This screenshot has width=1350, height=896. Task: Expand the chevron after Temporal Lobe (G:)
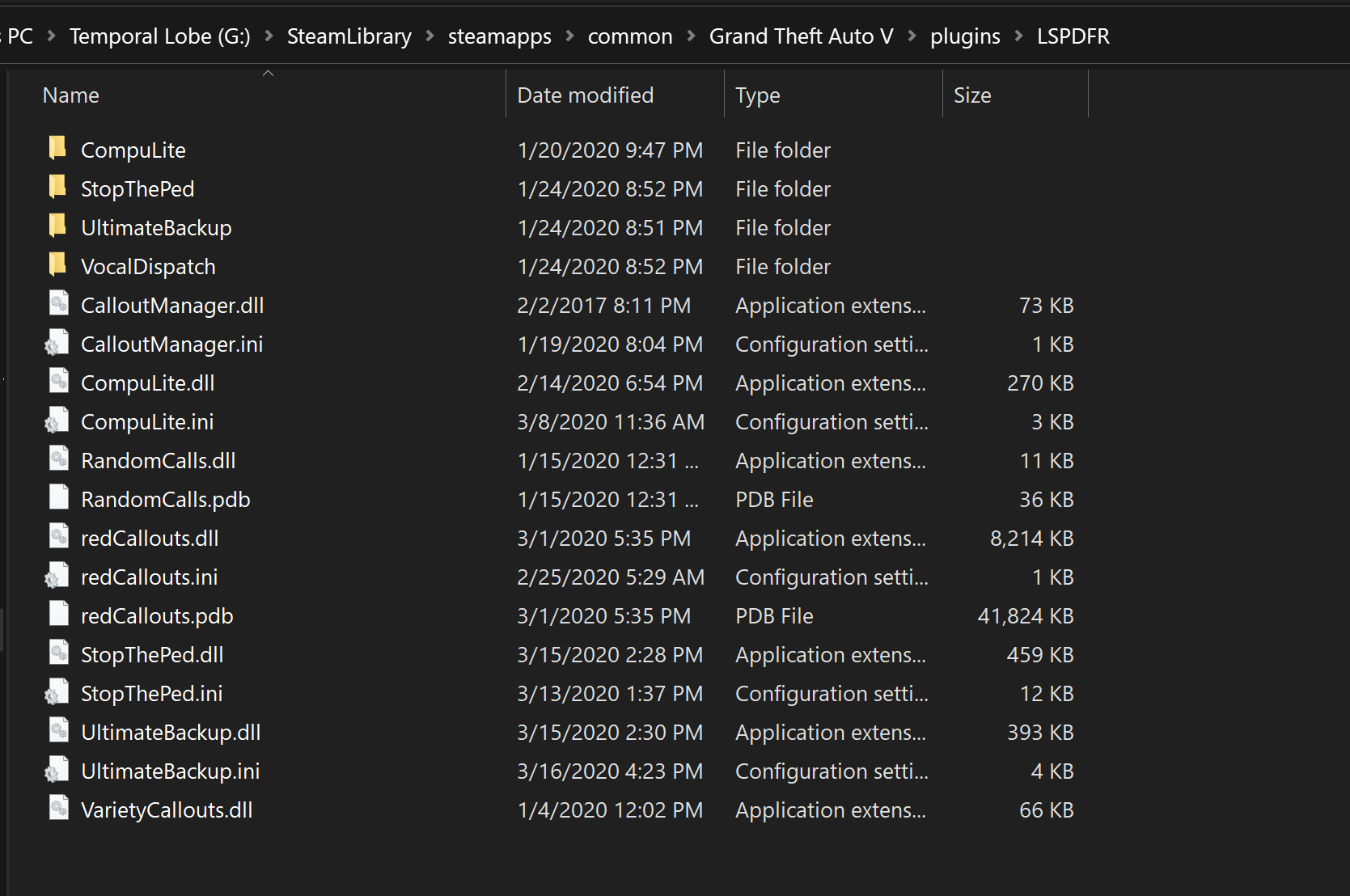coord(269,36)
